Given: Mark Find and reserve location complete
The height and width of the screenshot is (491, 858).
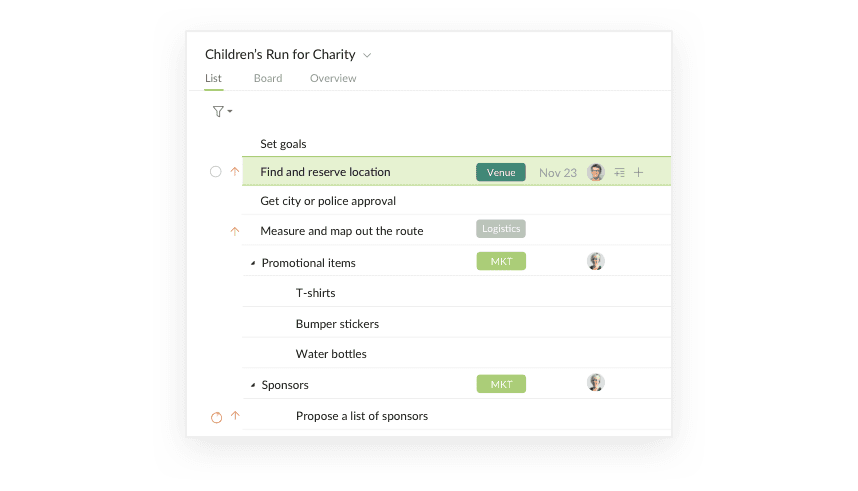Looking at the screenshot, I should click(x=216, y=172).
